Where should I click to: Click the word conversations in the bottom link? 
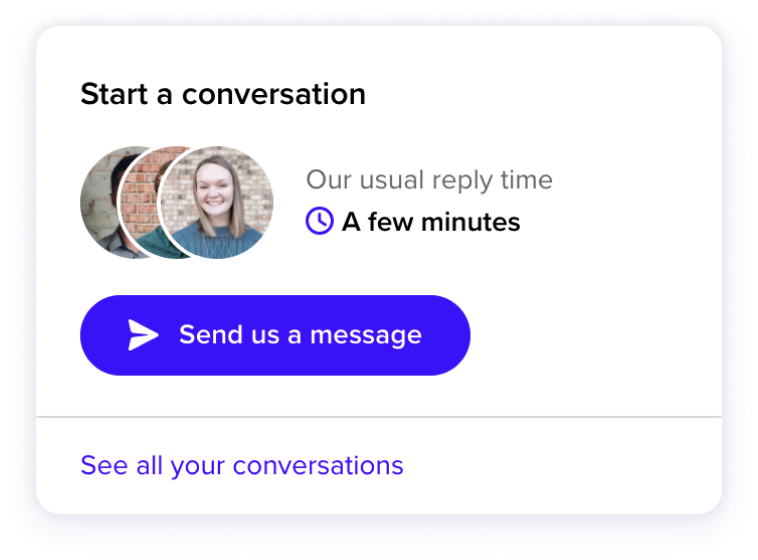click(x=318, y=466)
